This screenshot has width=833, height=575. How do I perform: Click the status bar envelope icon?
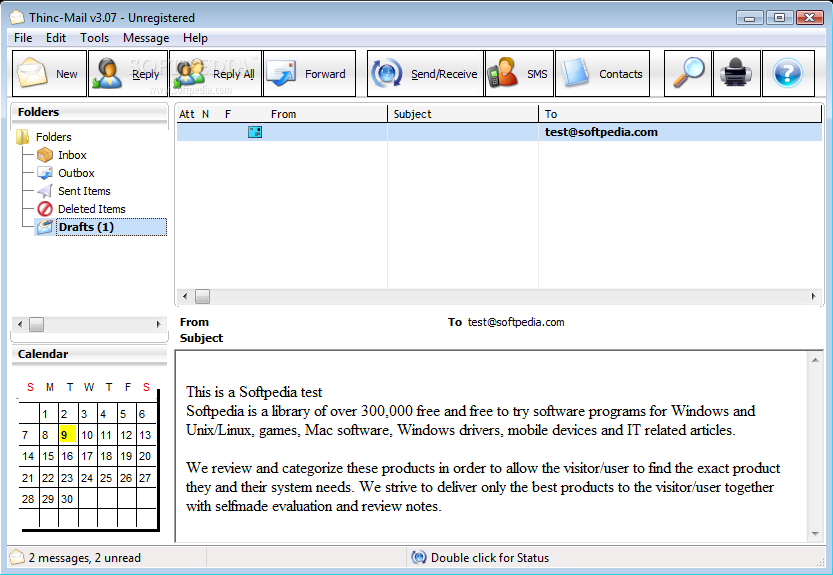point(17,557)
